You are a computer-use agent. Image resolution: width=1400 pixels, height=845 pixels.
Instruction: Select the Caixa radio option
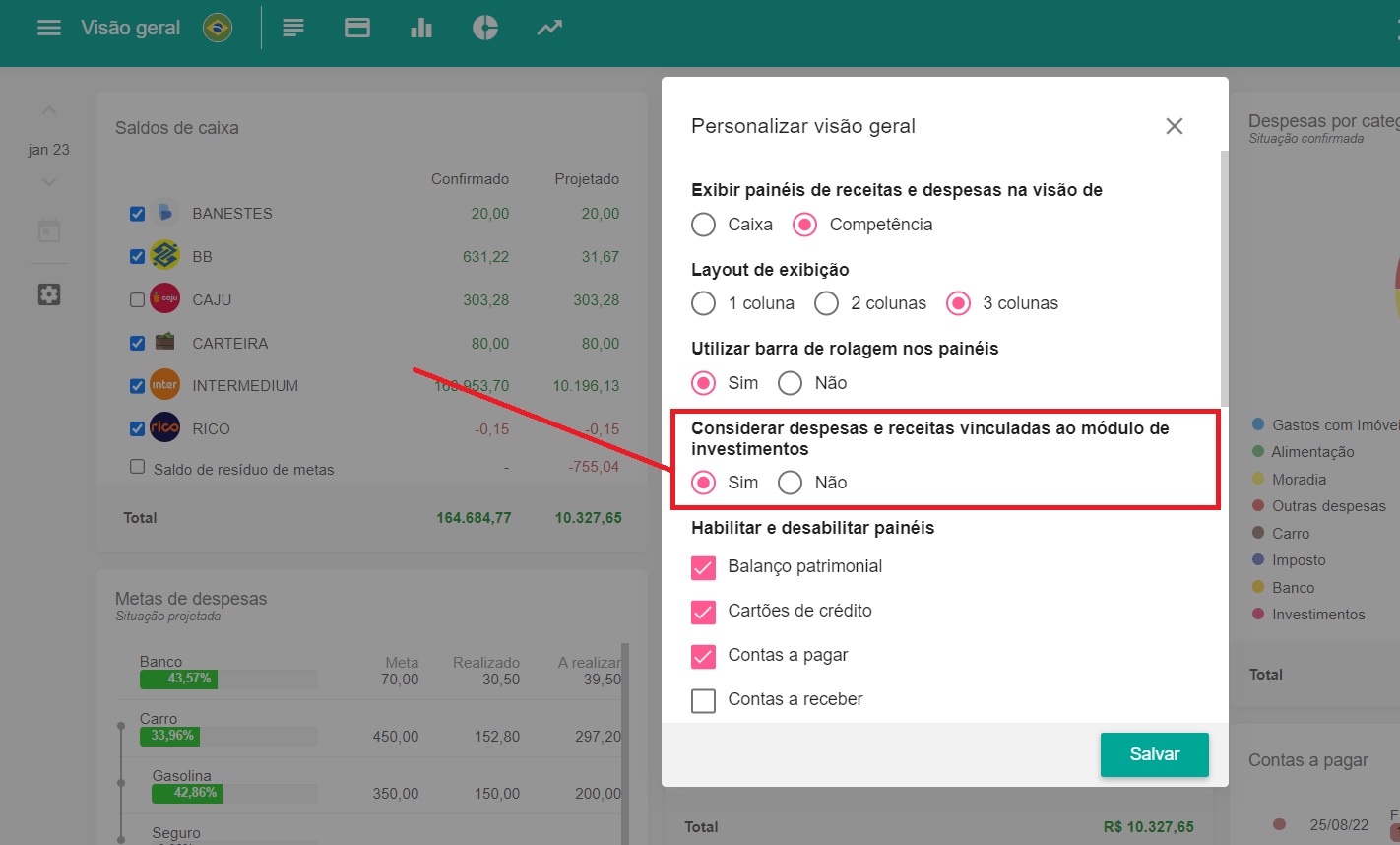pyautogui.click(x=704, y=225)
